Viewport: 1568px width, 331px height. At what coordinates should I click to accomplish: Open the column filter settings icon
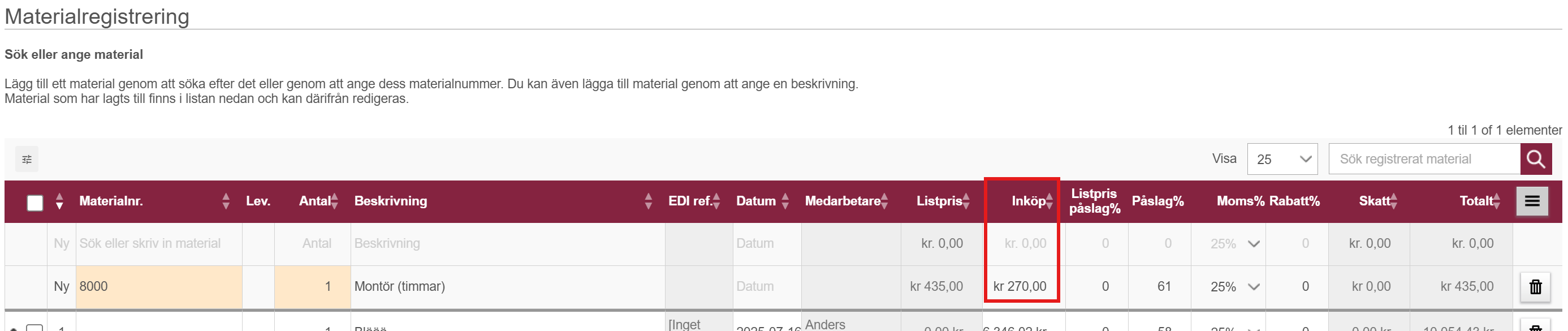pyautogui.click(x=27, y=159)
